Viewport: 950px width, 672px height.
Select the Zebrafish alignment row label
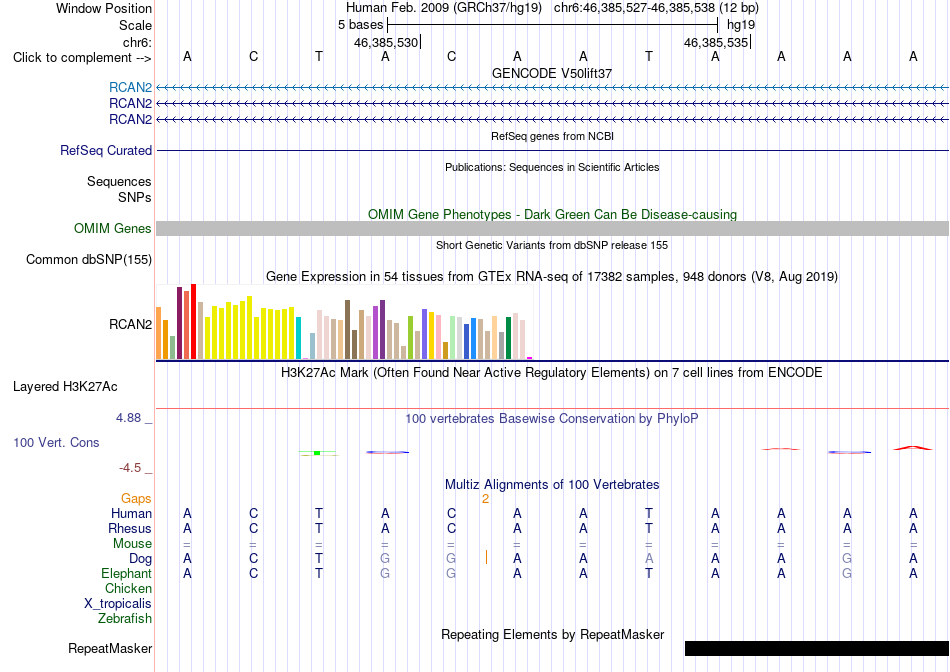[125, 619]
